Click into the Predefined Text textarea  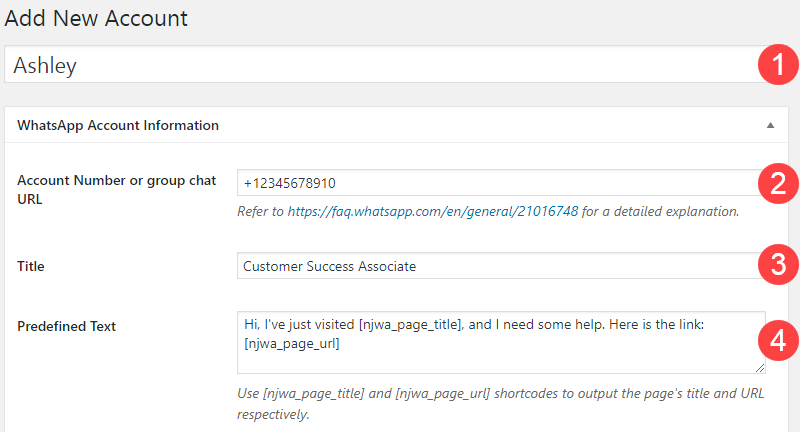(501, 343)
